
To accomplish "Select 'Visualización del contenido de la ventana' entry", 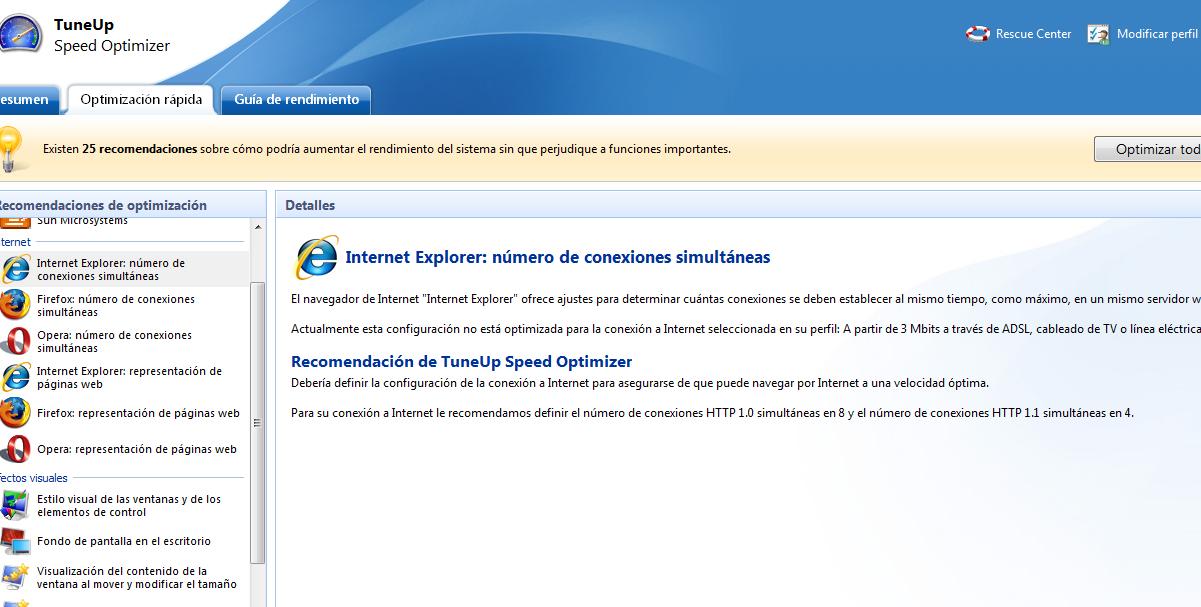I will click(122, 577).
